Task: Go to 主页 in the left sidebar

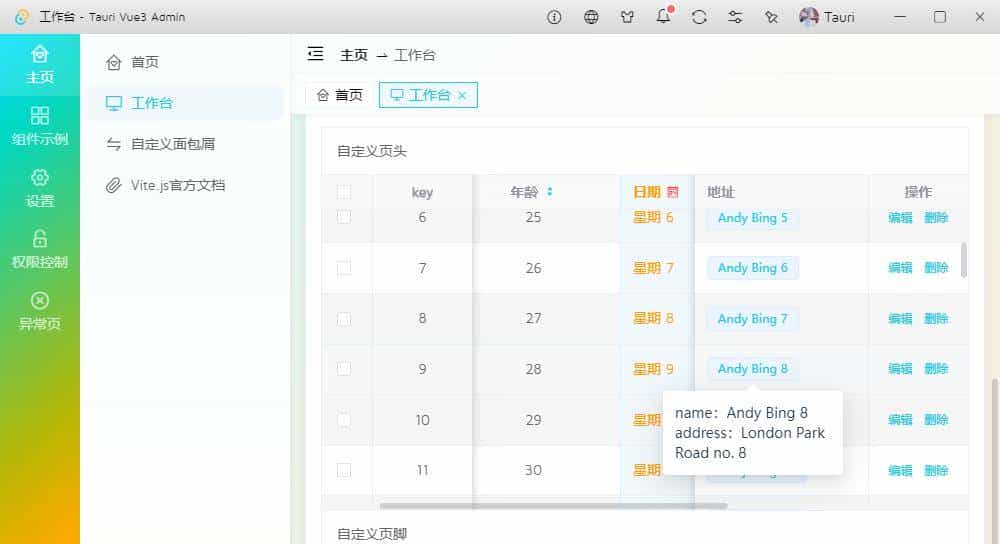Action: tap(40, 65)
